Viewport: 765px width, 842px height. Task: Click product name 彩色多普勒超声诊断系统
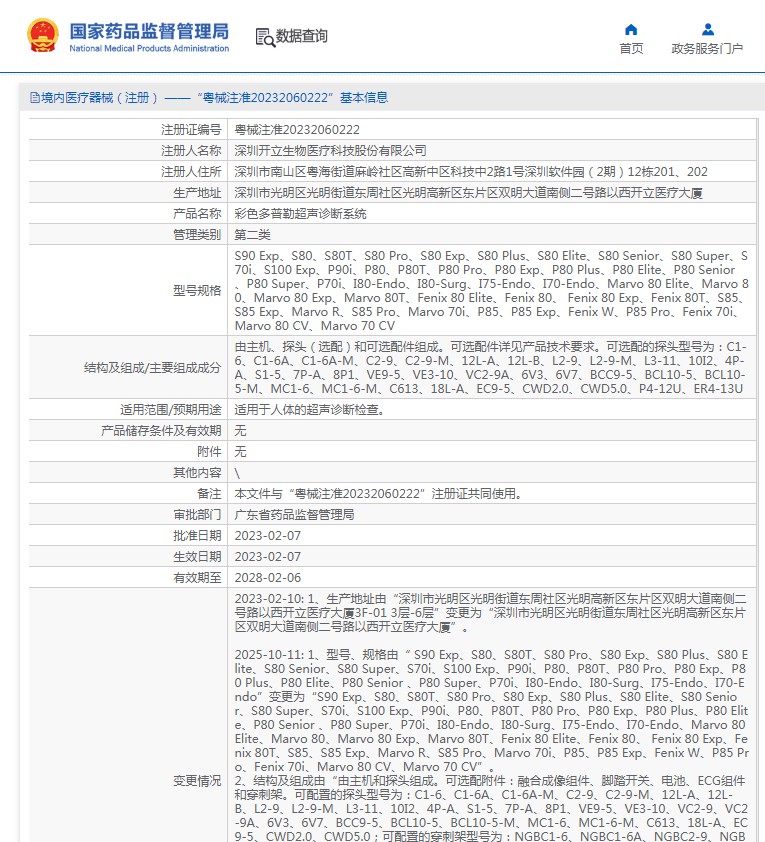[300, 214]
